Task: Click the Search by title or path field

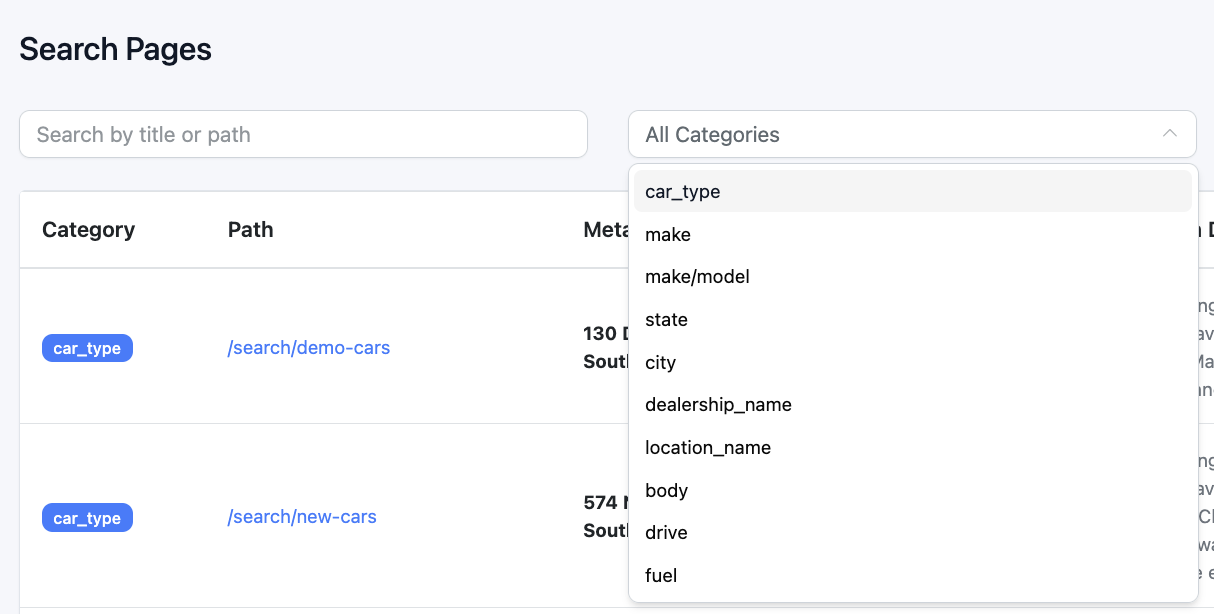Action: click(303, 134)
